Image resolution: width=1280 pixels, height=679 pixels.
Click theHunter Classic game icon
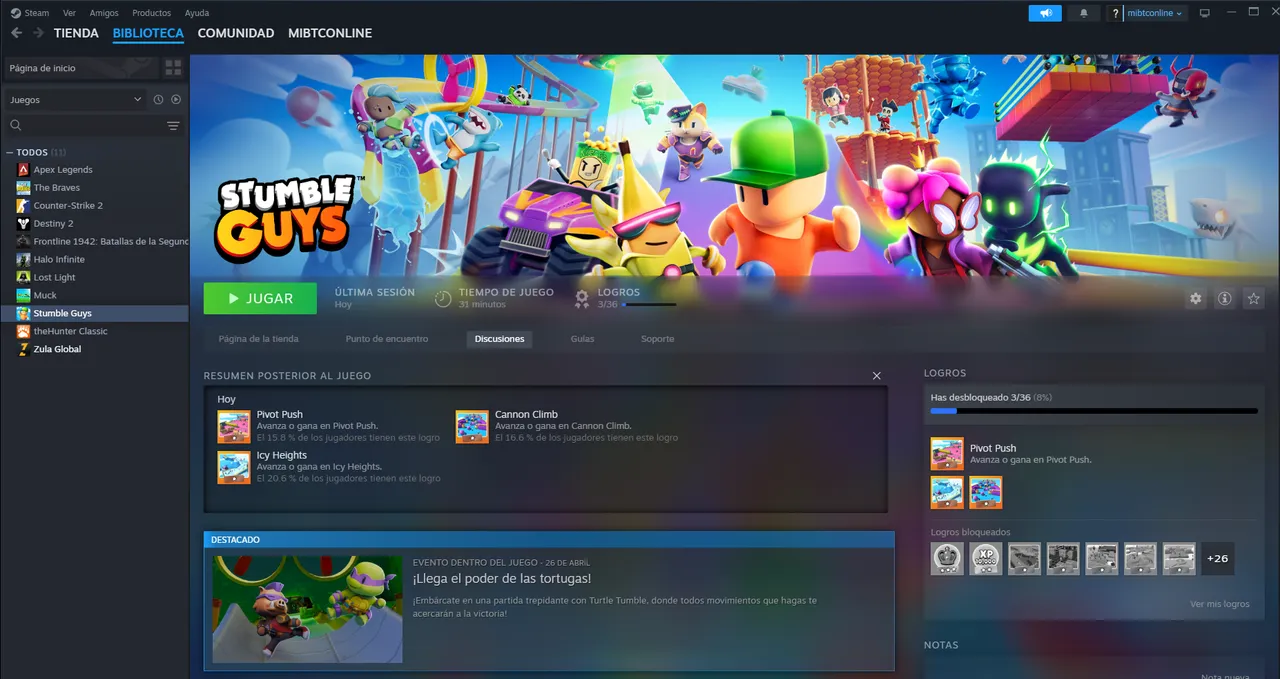[x=23, y=332]
